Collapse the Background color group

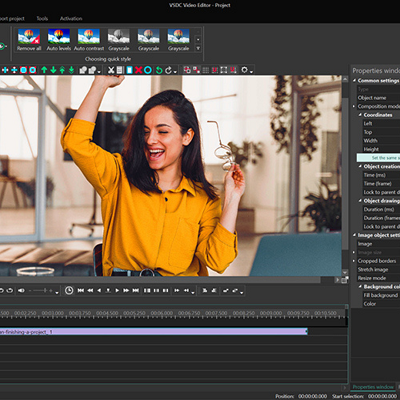(360, 287)
